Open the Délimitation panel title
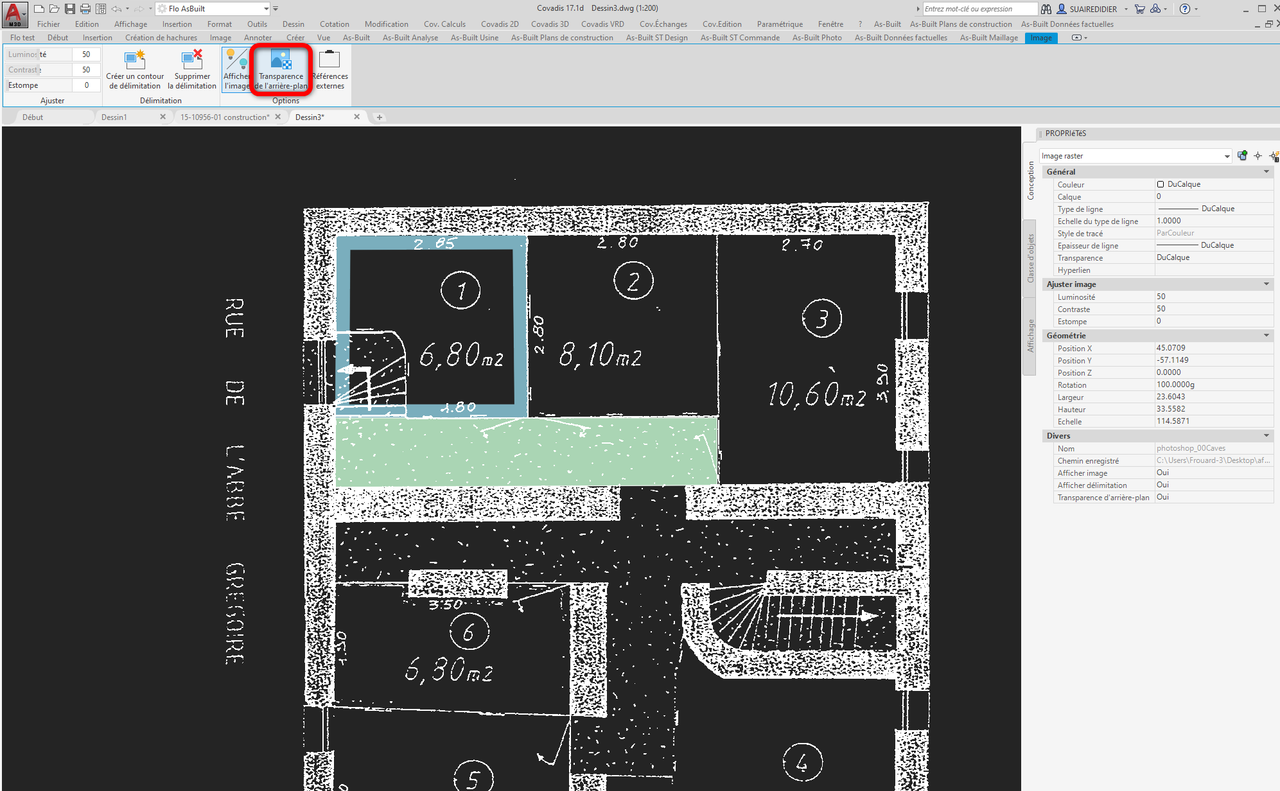Image resolution: width=1280 pixels, height=791 pixels. coord(161,101)
